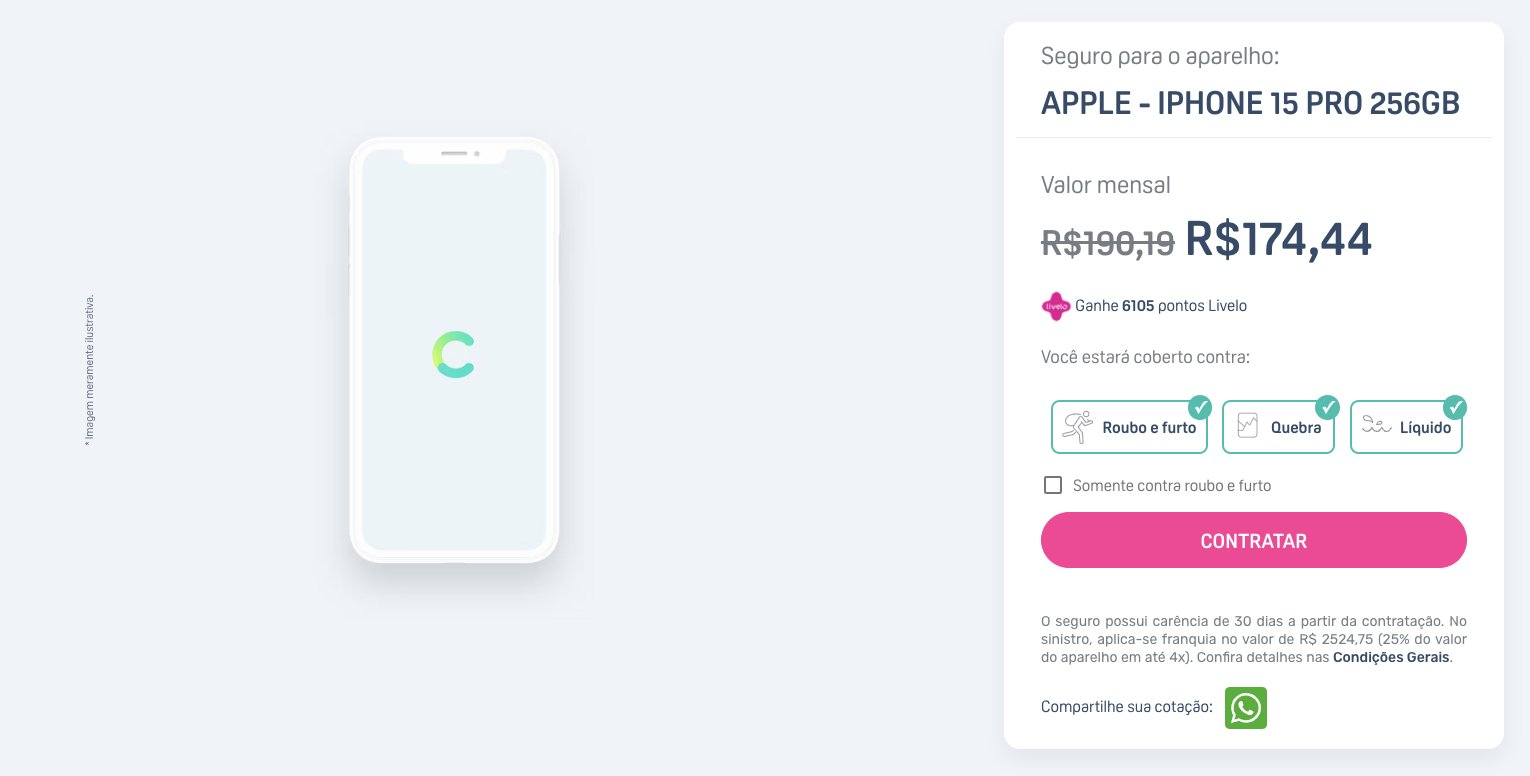The width and height of the screenshot is (1530, 776).
Task: Toggle the Roubo e furto coverage option
Action: (x=1129, y=427)
